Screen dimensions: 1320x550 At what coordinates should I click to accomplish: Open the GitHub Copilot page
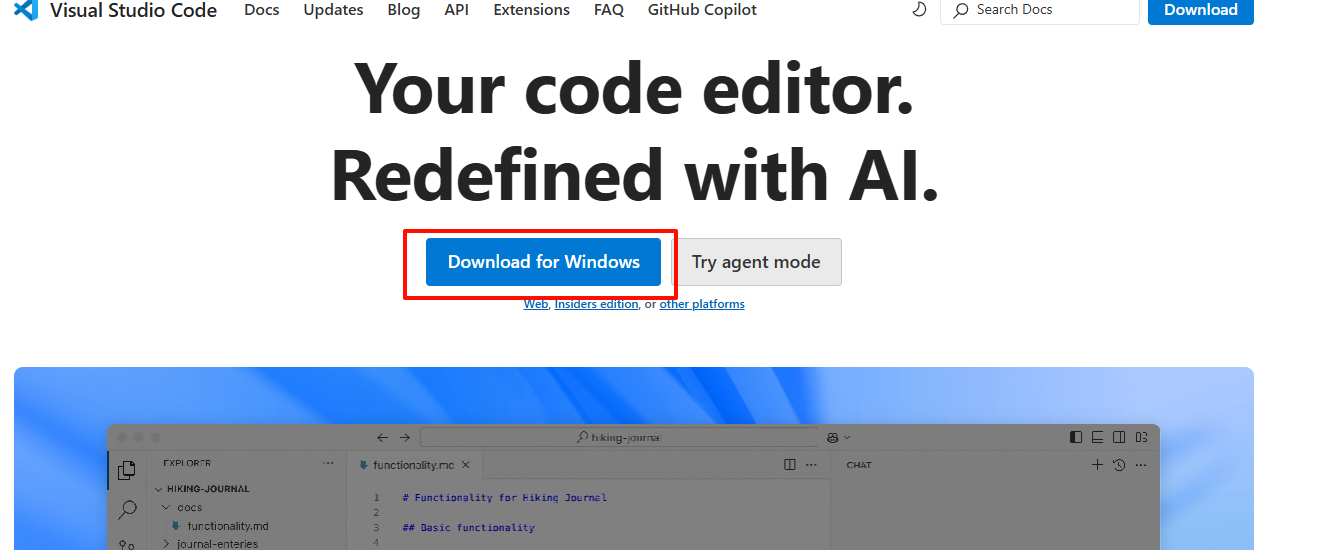(702, 10)
